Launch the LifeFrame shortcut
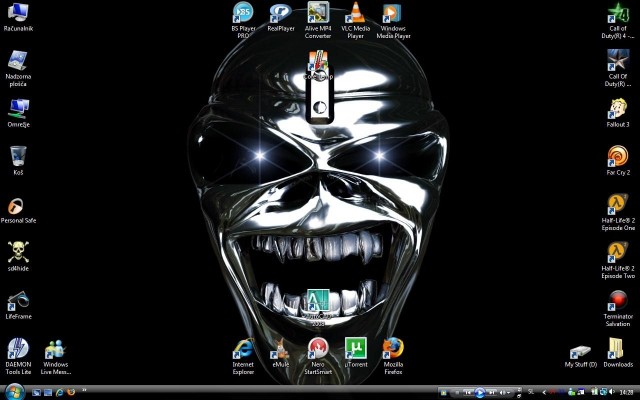Viewport: 640px width, 400px height. (x=18, y=305)
